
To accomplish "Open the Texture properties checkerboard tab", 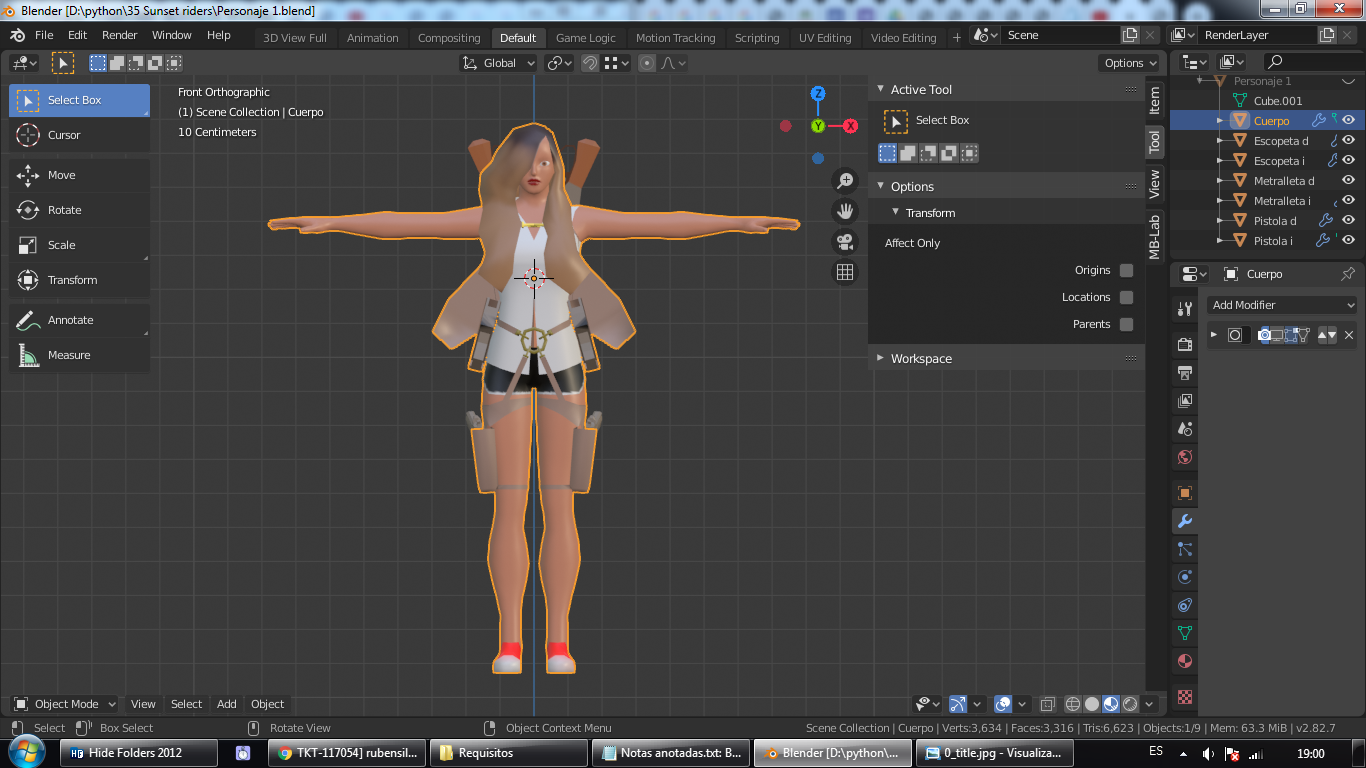I will pos(1185,696).
